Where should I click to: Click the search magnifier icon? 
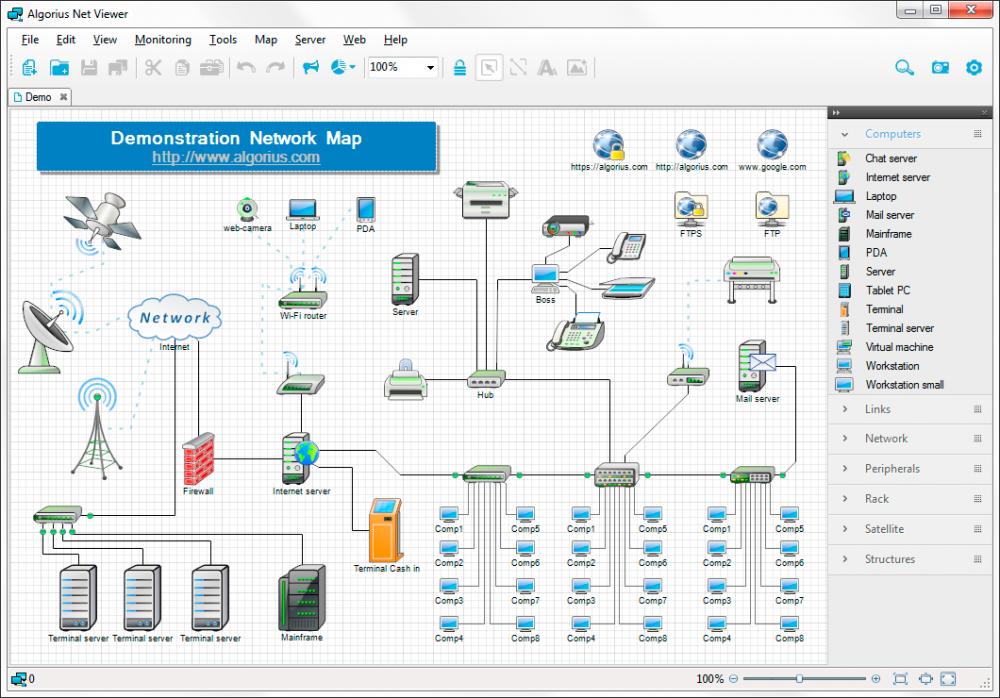click(903, 67)
